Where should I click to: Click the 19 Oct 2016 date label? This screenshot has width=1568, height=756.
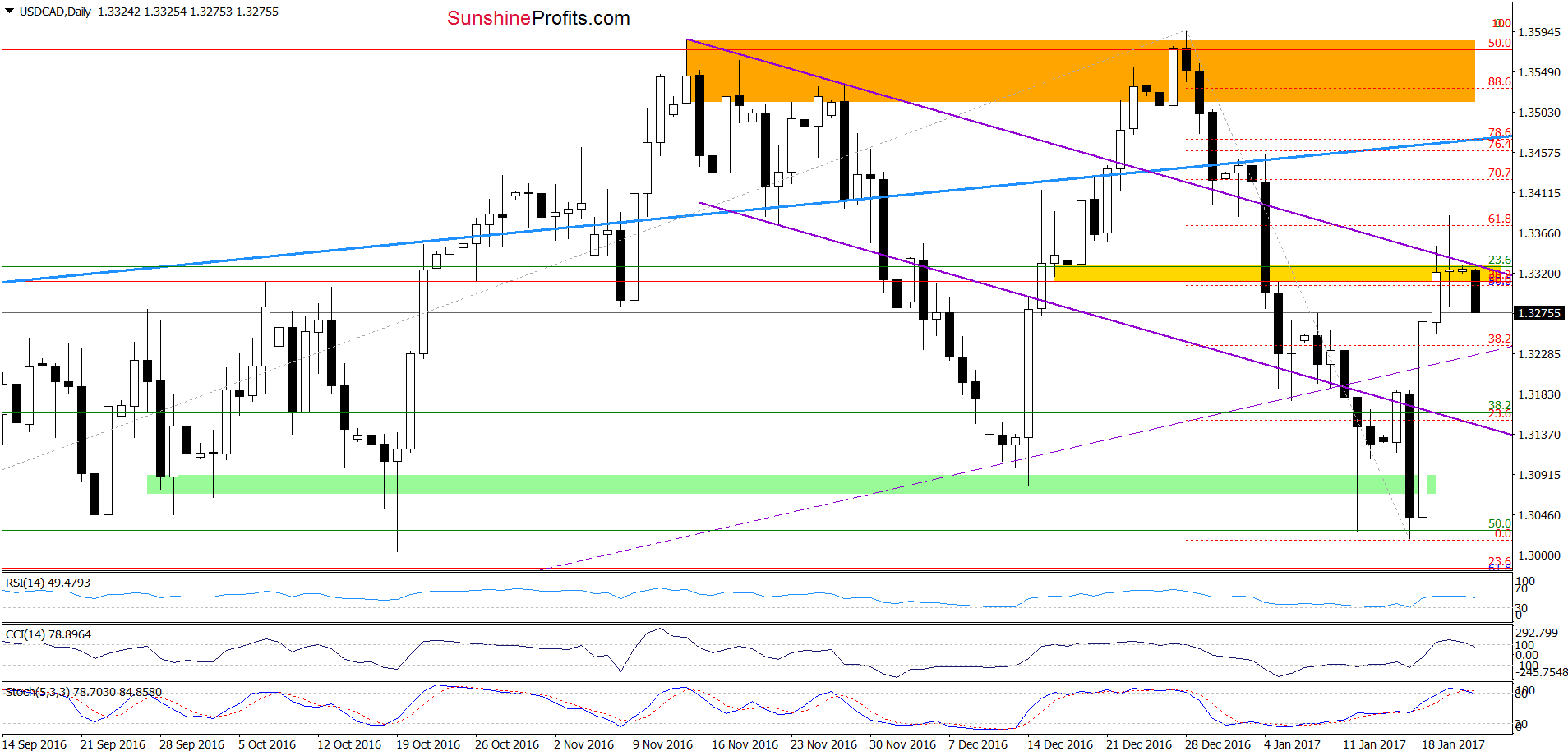point(427,744)
